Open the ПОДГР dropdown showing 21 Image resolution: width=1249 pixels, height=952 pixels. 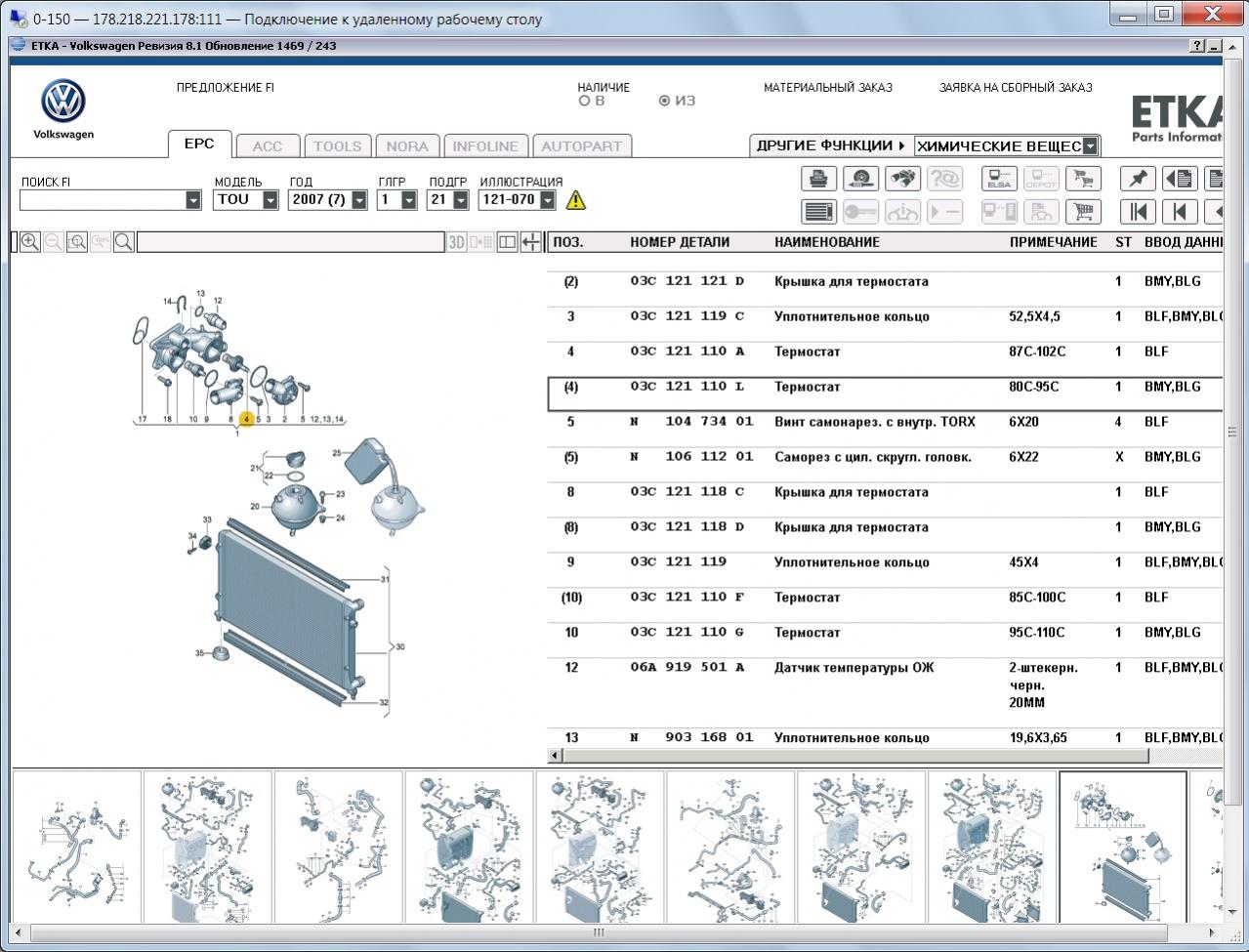pos(461,200)
